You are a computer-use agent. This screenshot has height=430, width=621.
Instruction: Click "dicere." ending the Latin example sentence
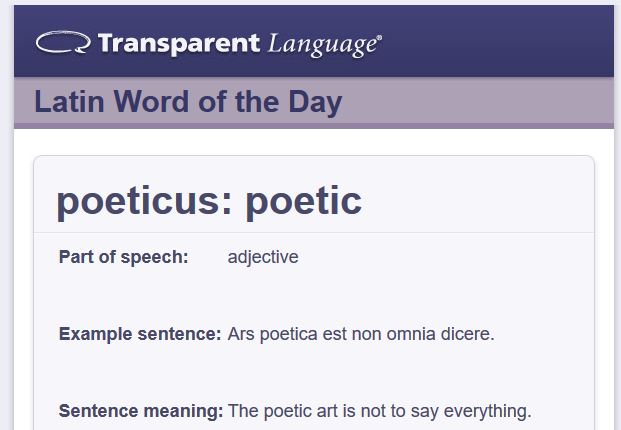pos(469,334)
